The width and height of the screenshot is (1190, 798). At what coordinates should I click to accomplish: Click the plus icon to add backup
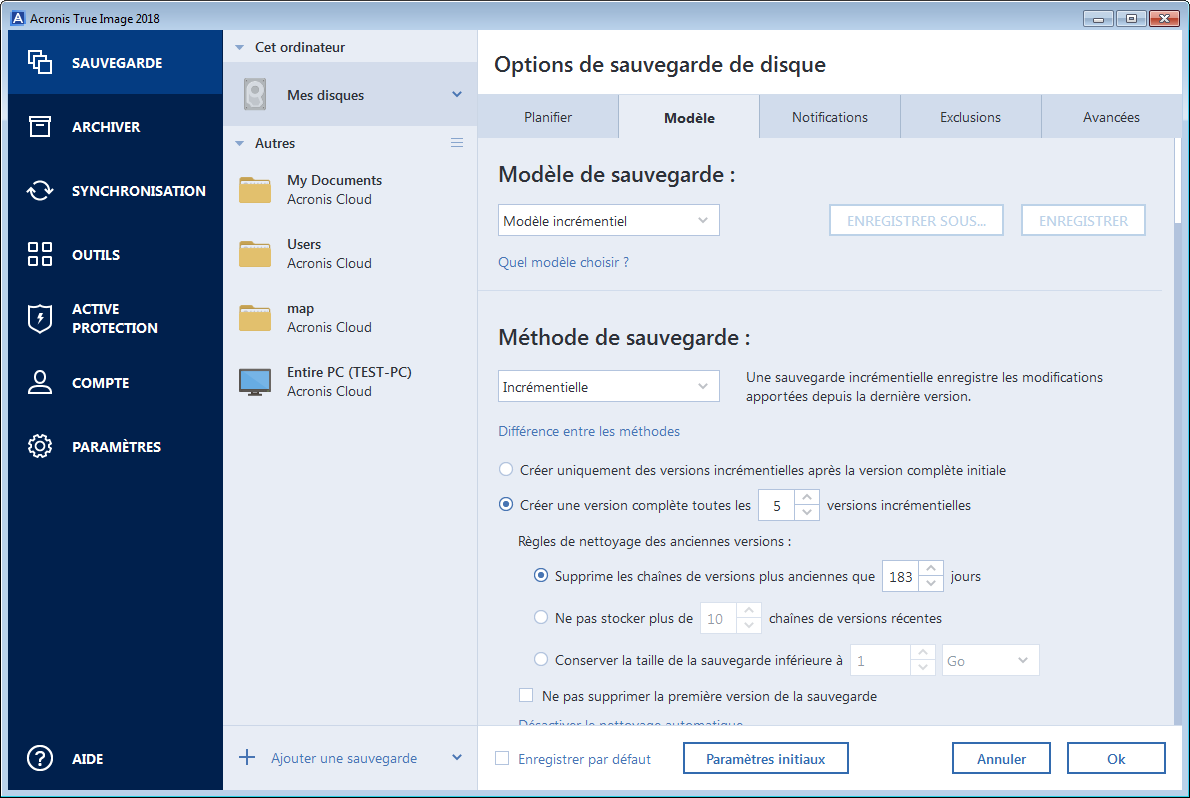tap(247, 757)
